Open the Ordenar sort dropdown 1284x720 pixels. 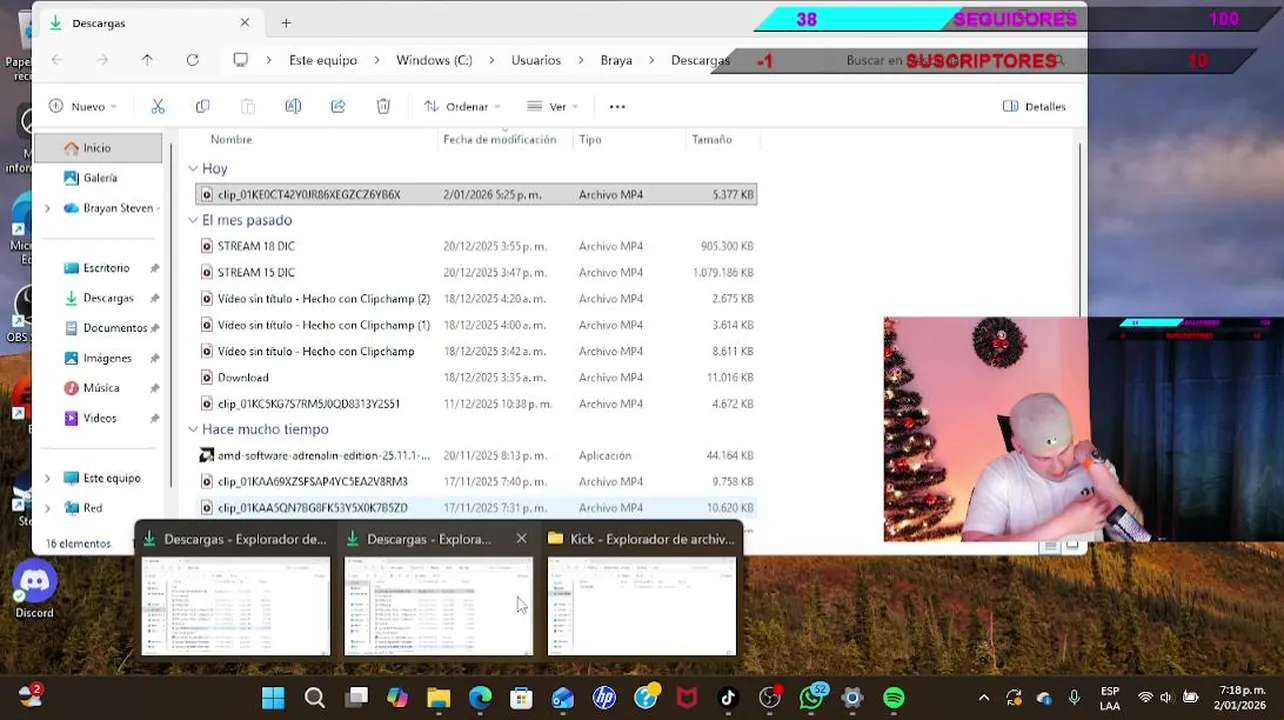pyautogui.click(x=462, y=106)
